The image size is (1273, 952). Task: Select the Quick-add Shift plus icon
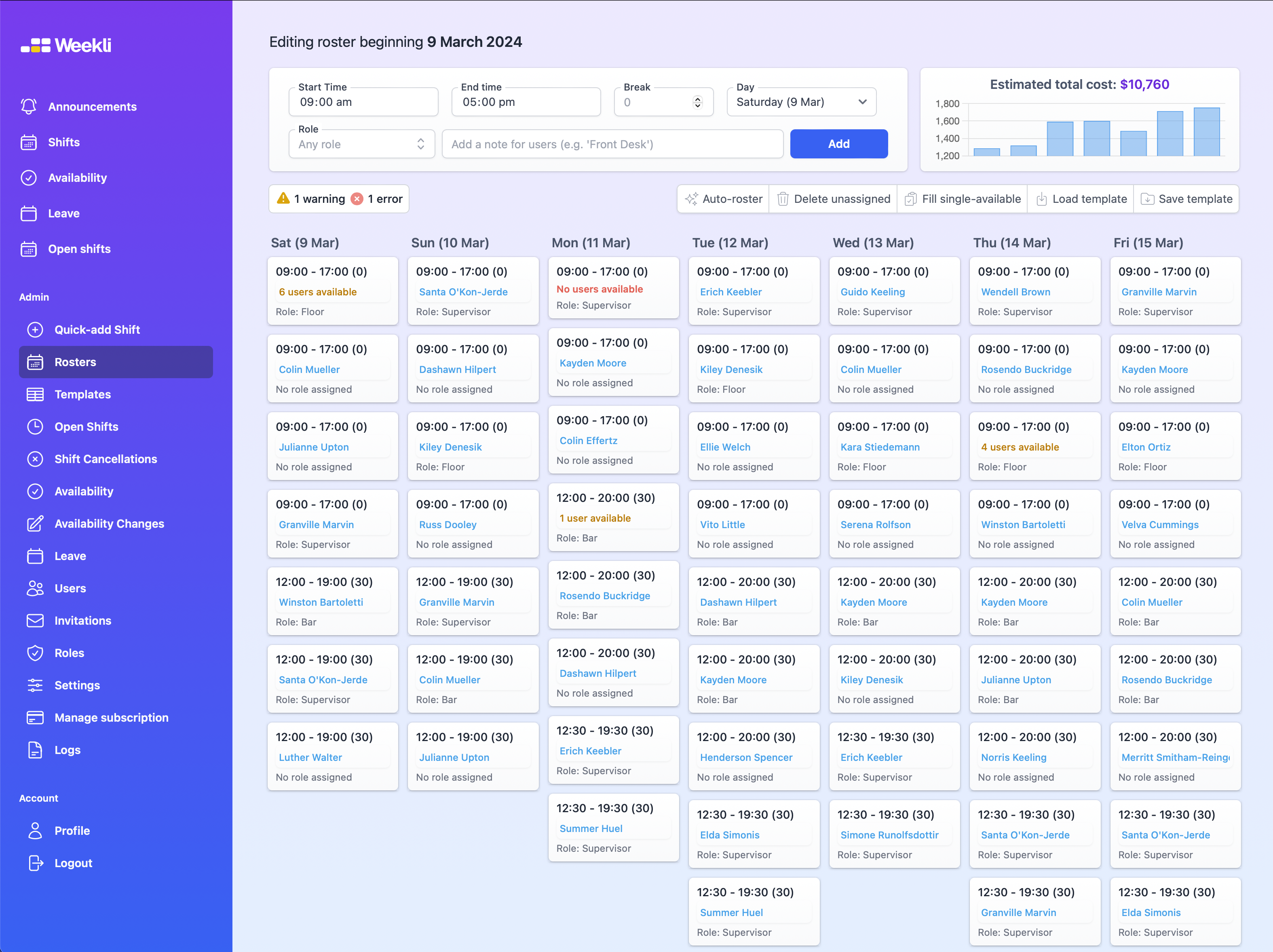tap(35, 330)
